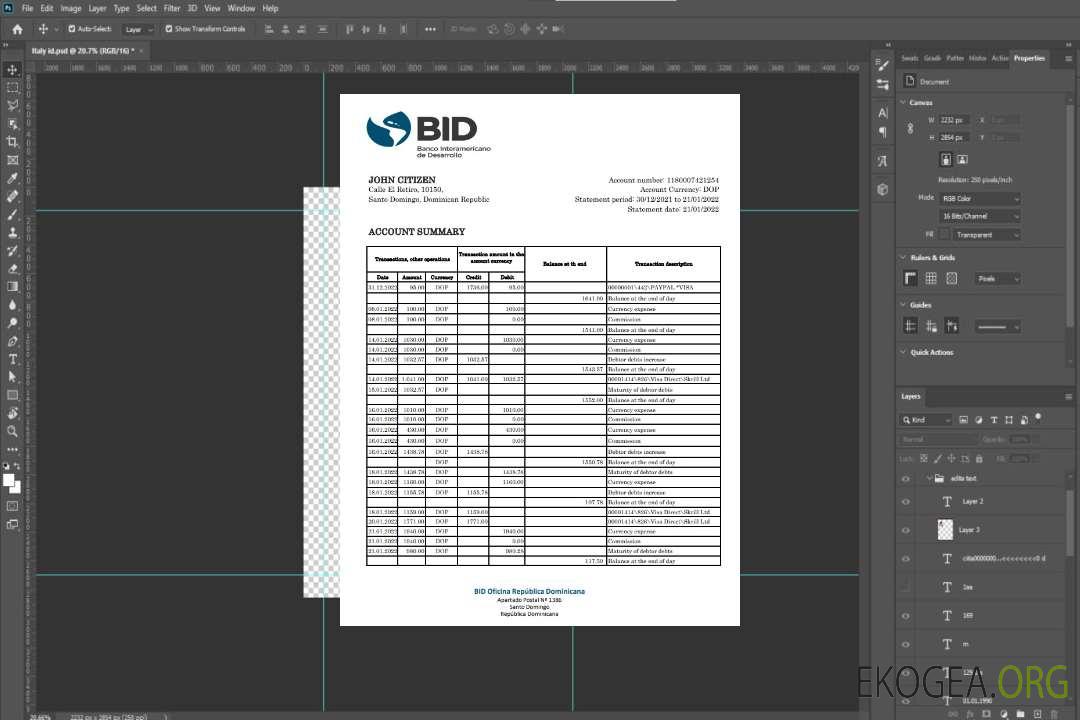Click the canvas width input field
This screenshot has width=1080, height=720.
[955, 120]
